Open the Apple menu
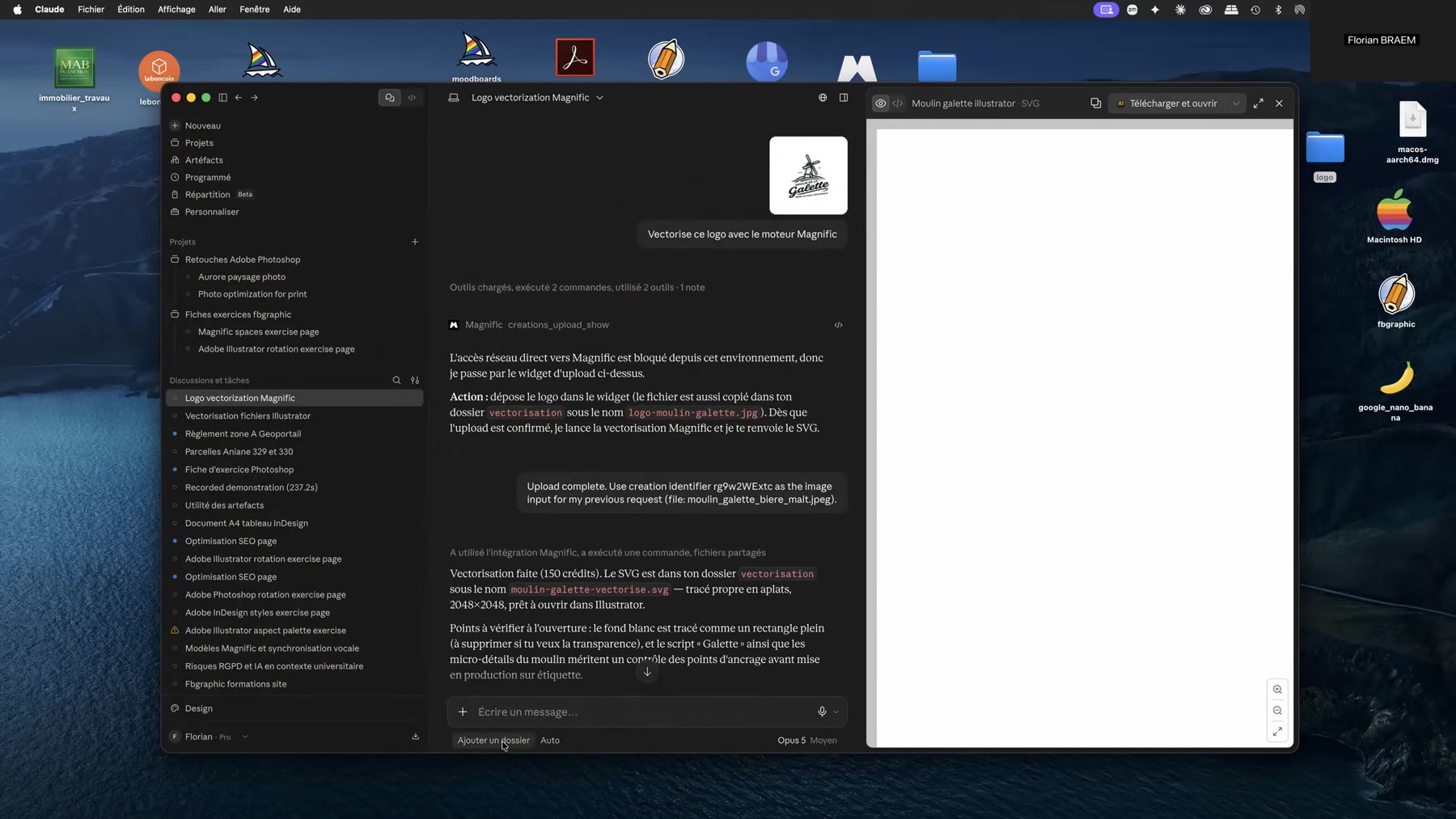The height and width of the screenshot is (819, 1456). [18, 10]
